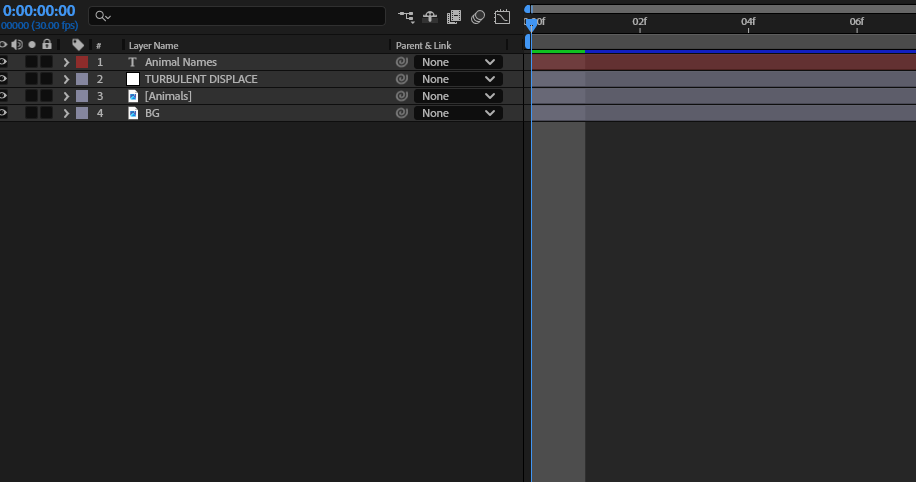The width and height of the screenshot is (916, 482).
Task: Click the pick whip for TURBULENT DISPLACE layer
Action: 401,79
